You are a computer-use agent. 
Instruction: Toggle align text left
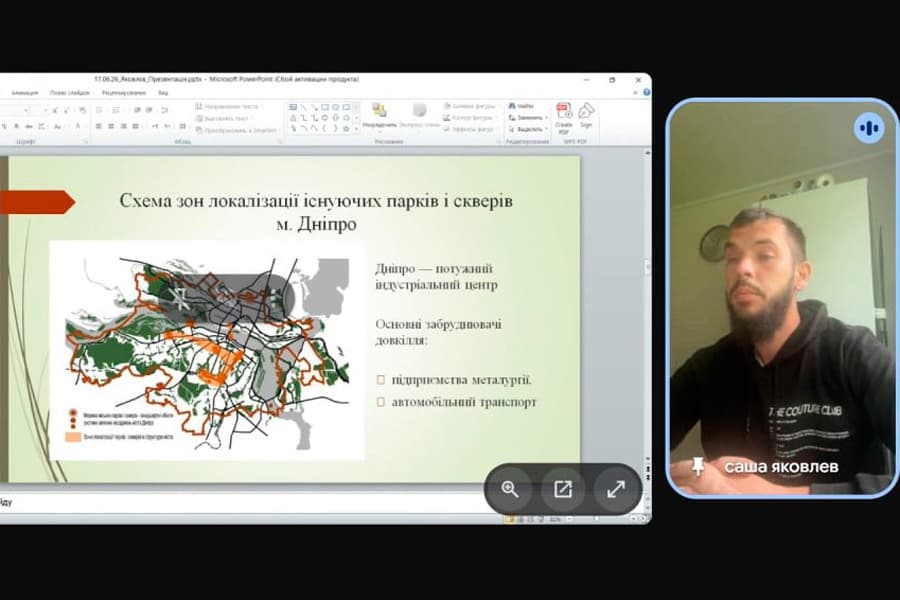point(99,126)
